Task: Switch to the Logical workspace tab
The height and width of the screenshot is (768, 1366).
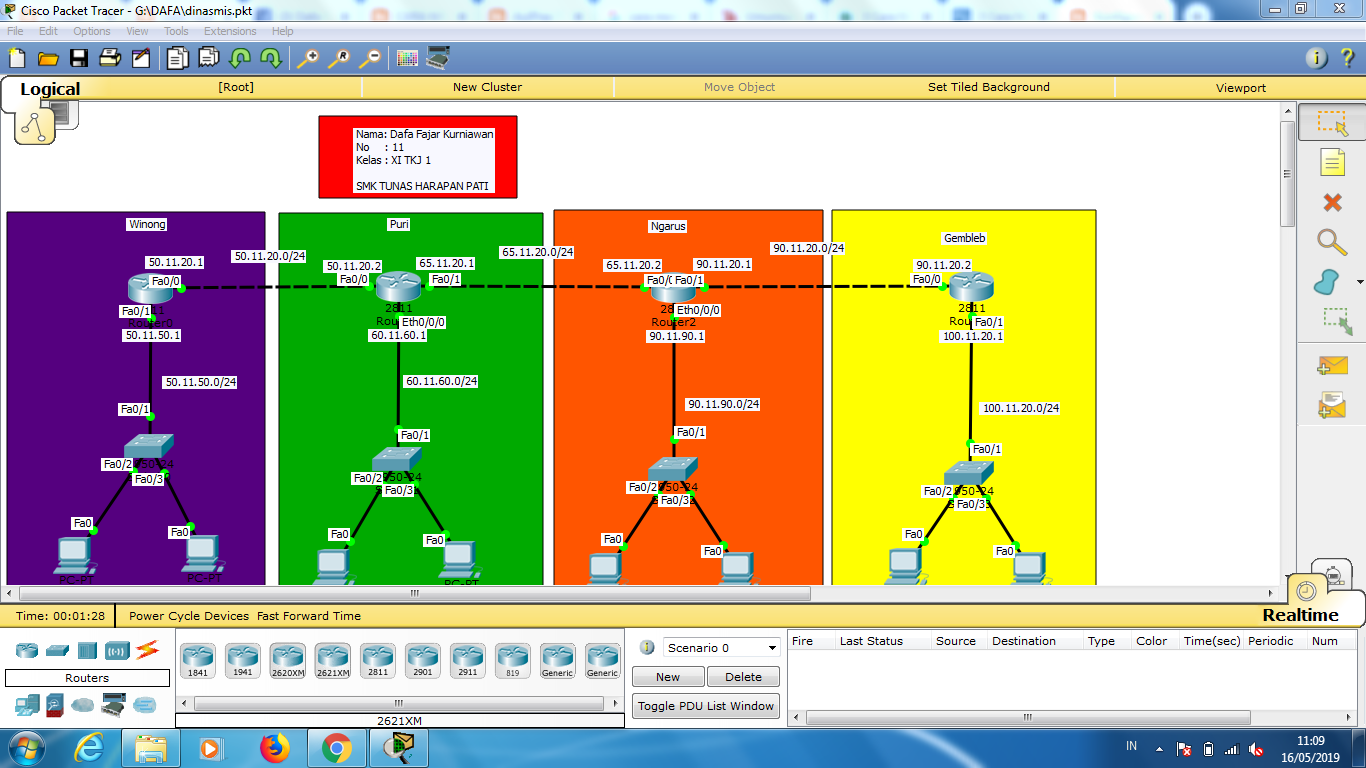Action: [50, 89]
